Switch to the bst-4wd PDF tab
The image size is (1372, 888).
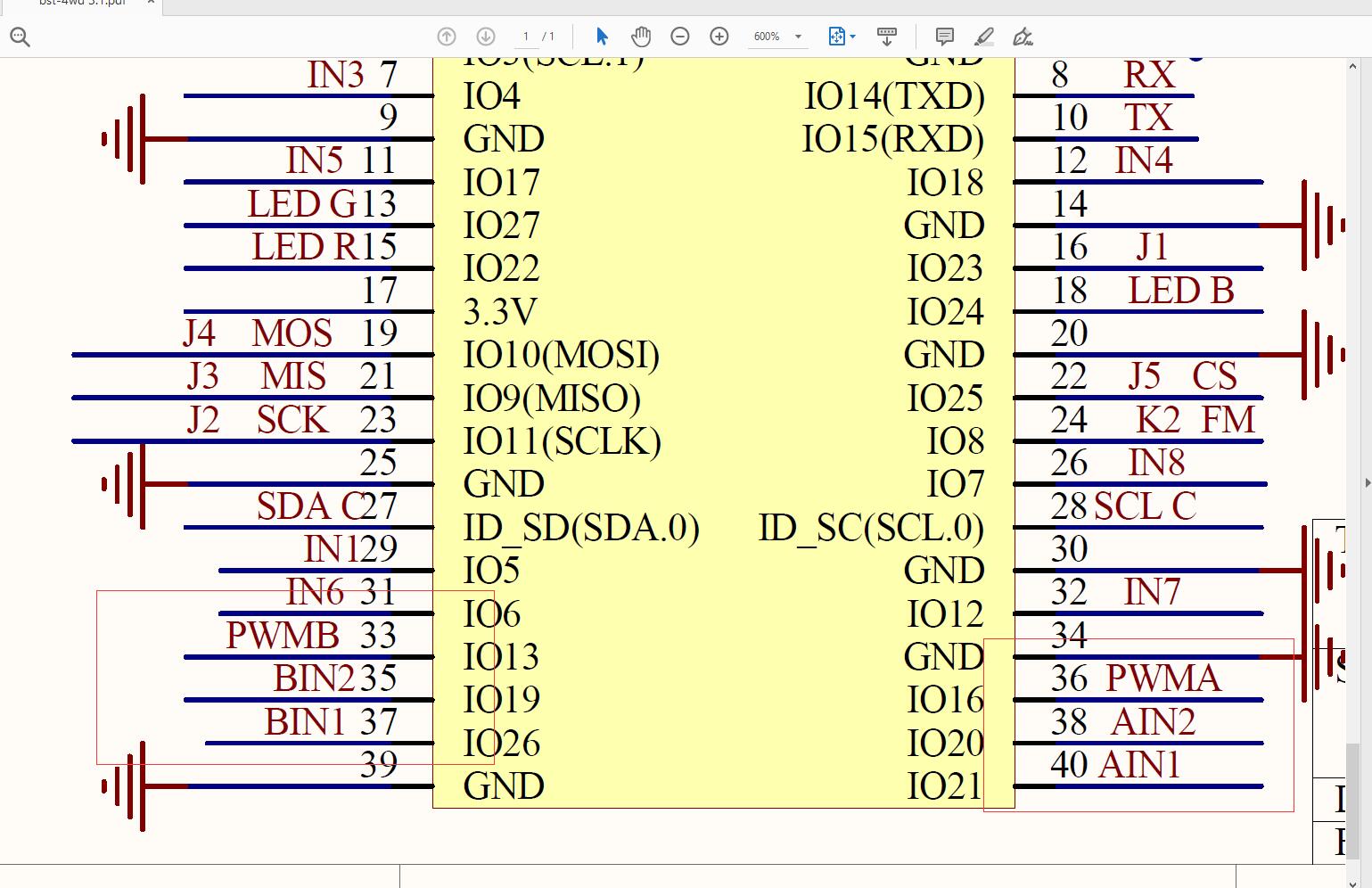80,3
